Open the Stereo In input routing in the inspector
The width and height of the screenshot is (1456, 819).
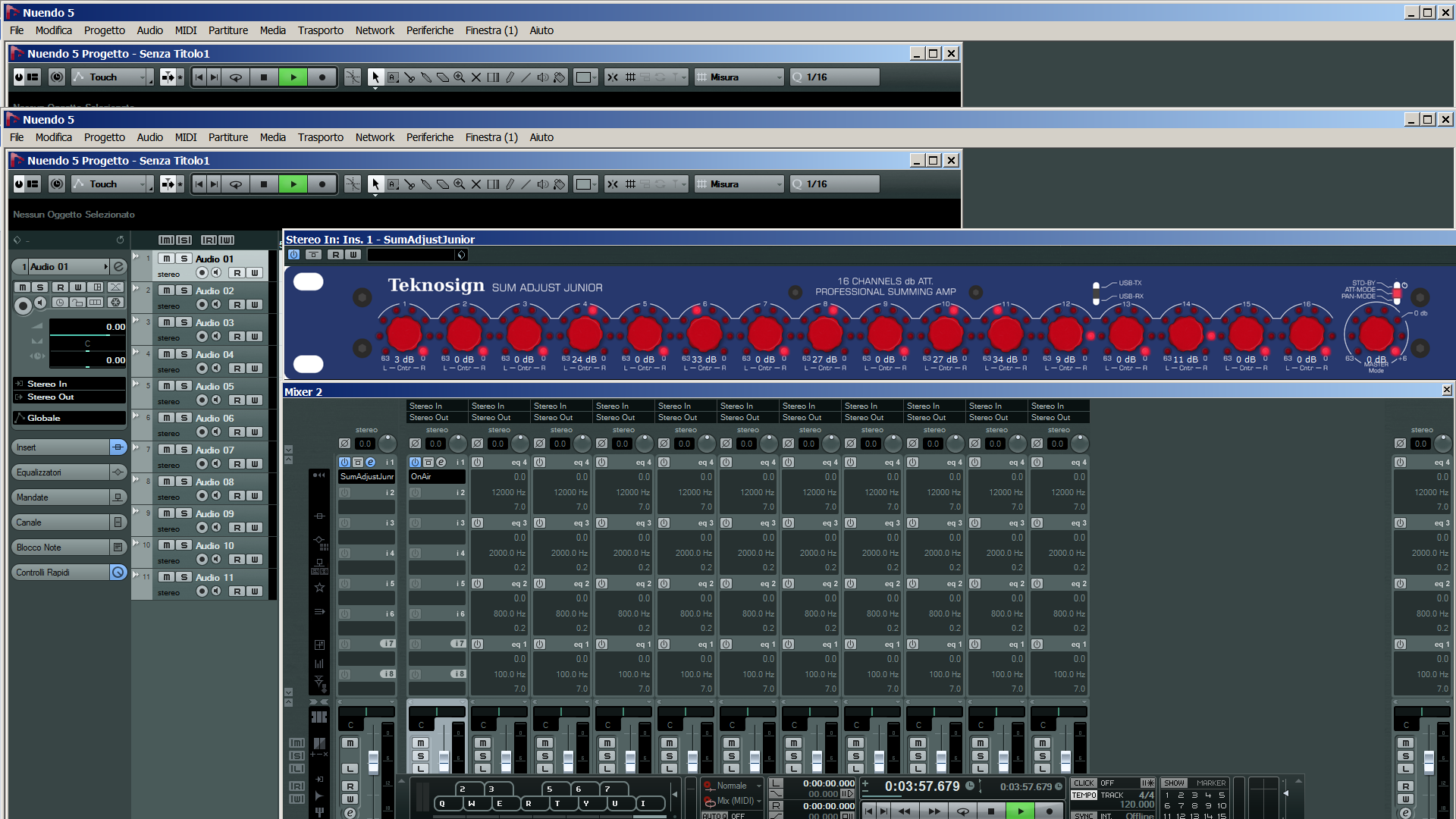point(68,384)
